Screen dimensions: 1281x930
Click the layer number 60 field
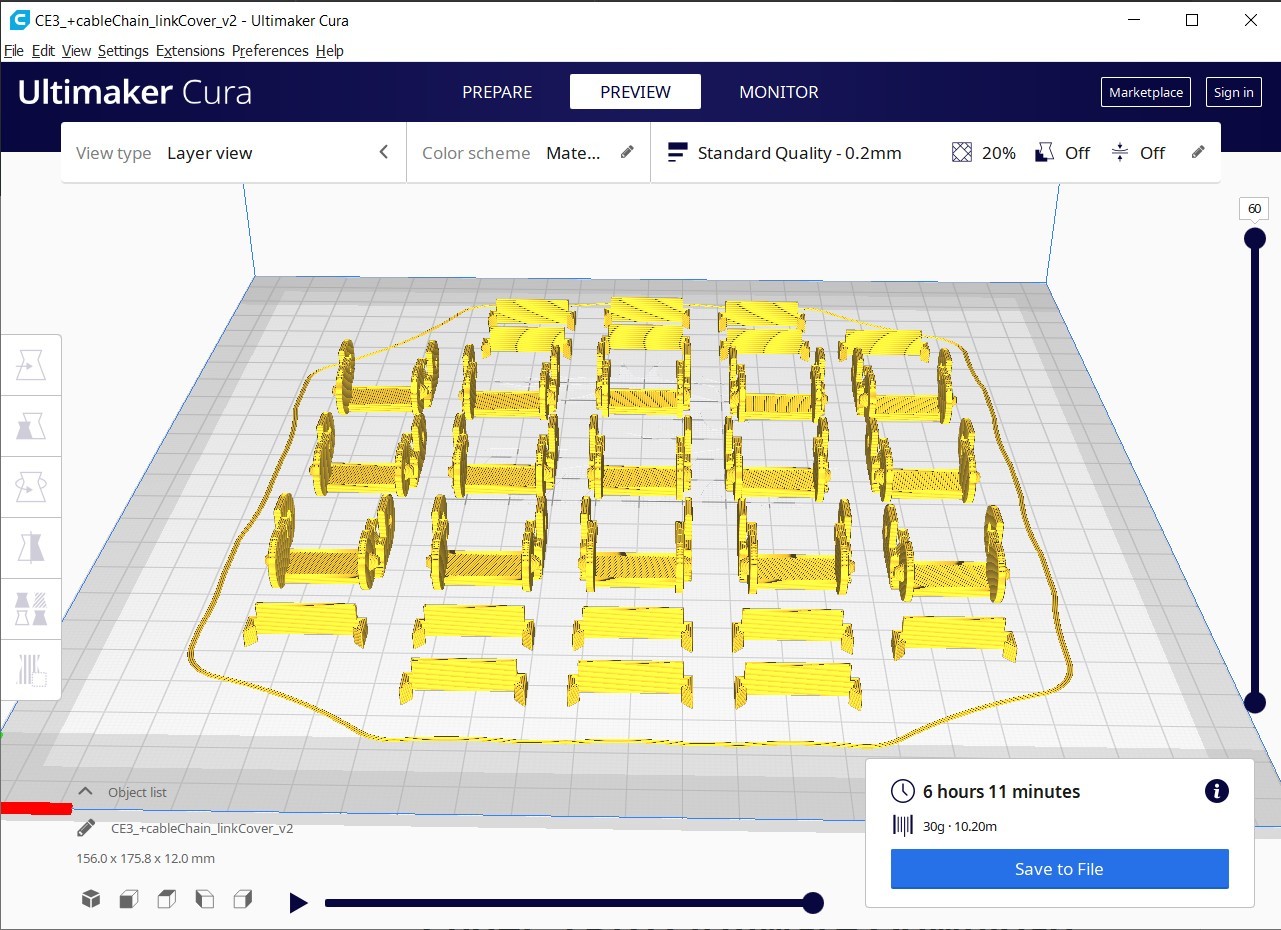[x=1254, y=208]
